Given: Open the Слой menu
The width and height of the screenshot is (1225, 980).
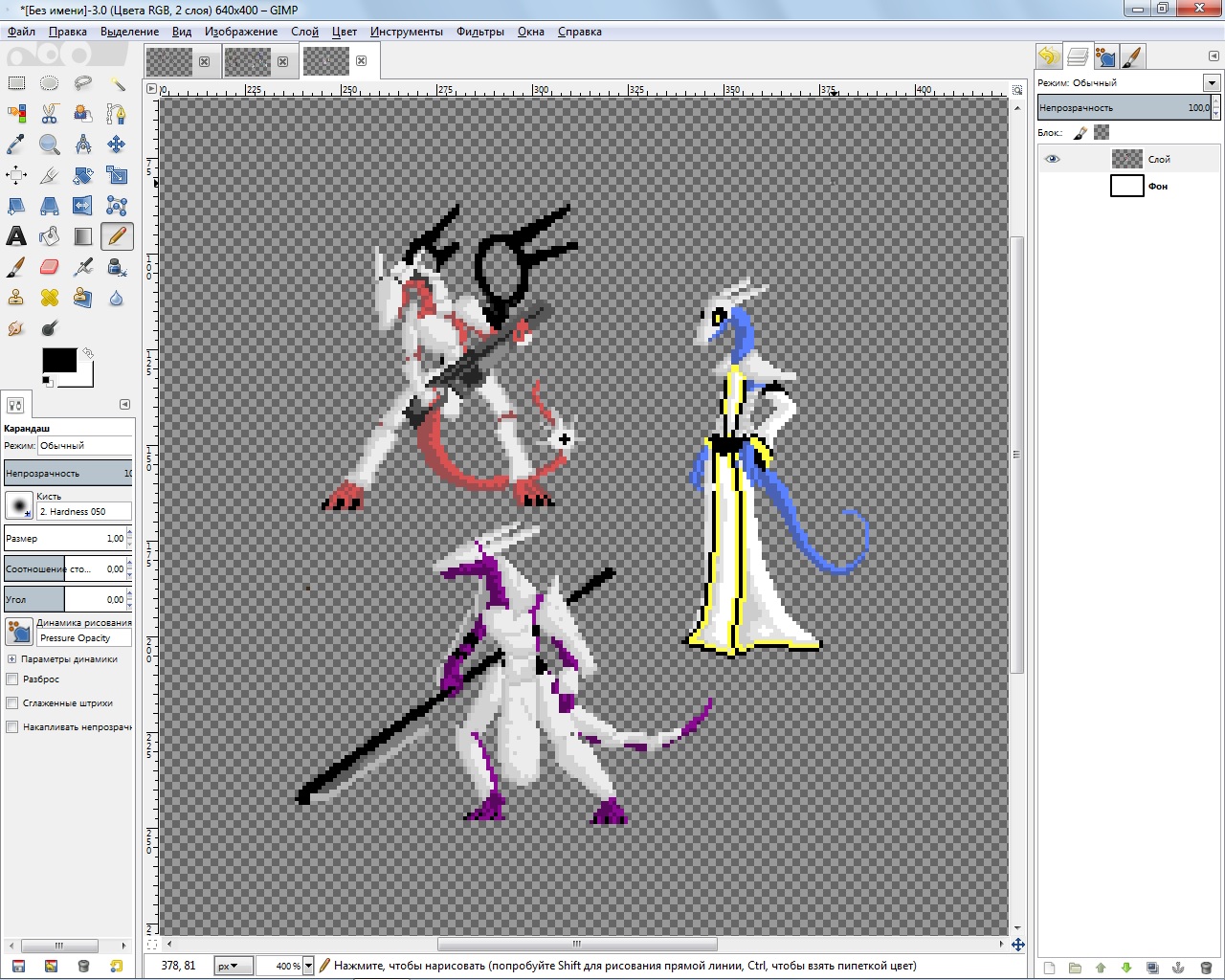Looking at the screenshot, I should click(x=304, y=32).
